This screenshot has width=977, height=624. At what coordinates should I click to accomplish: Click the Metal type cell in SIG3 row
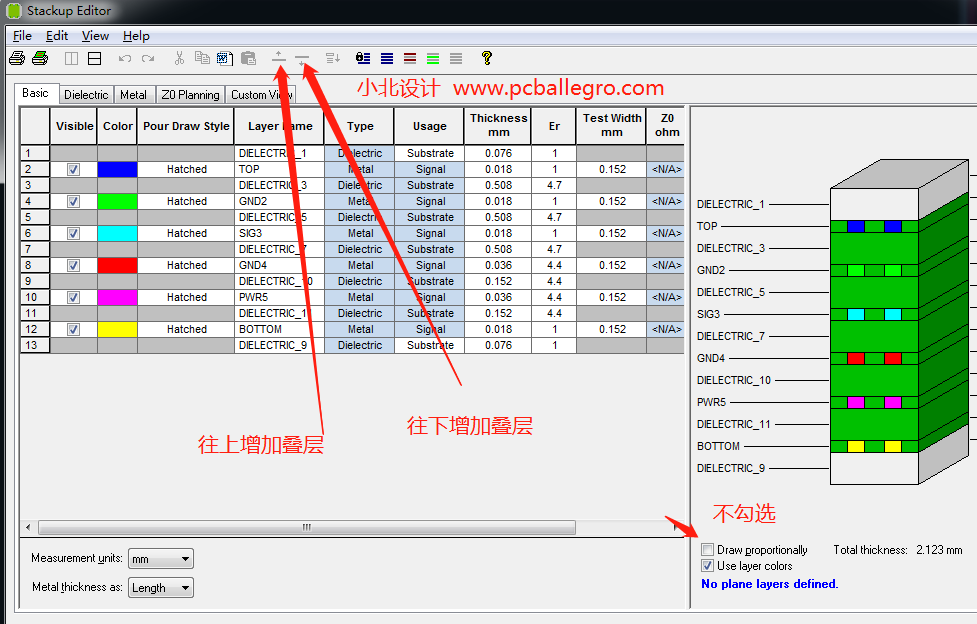point(360,233)
